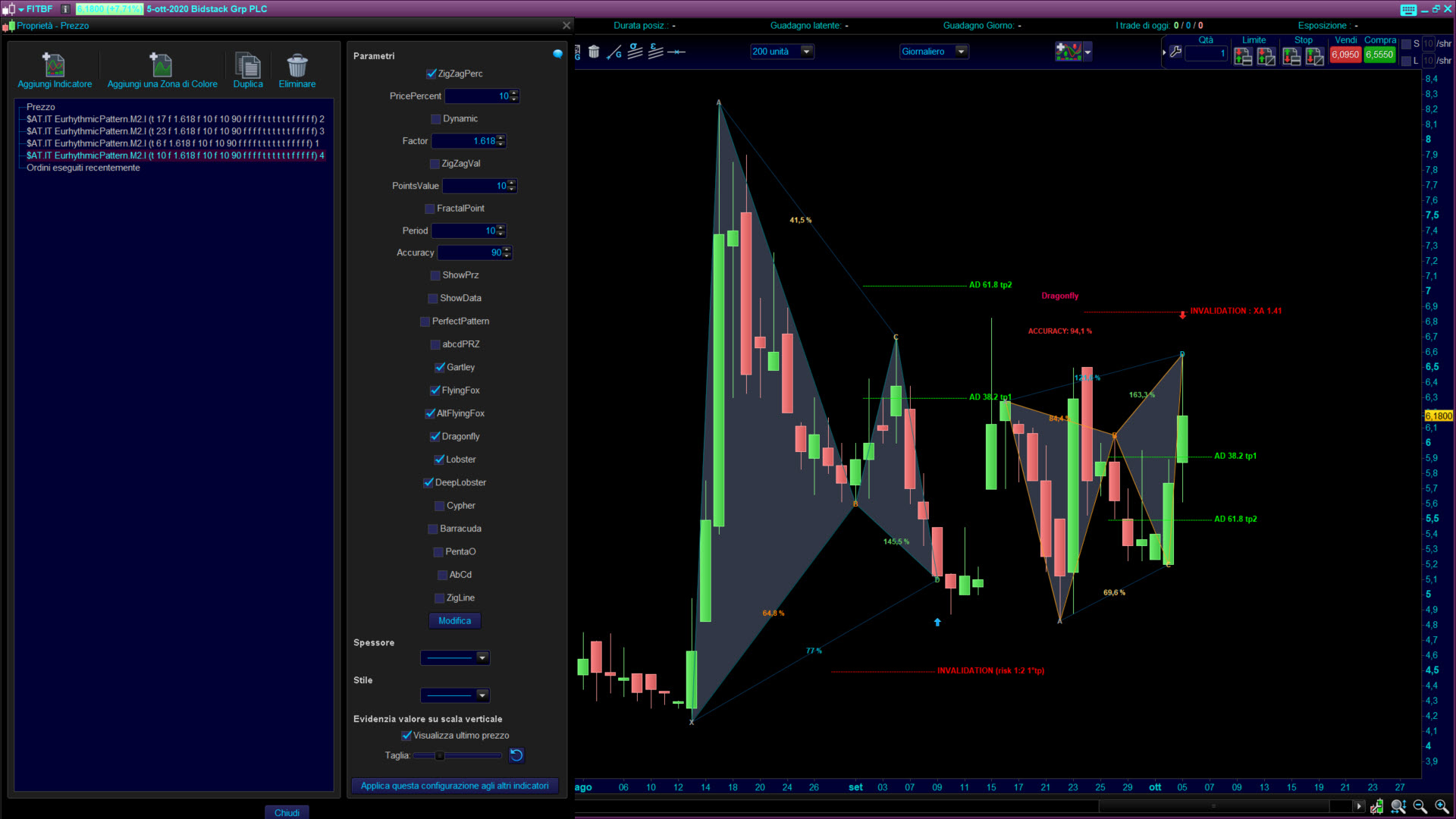Click the zoom out magnifier icon
The height and width of the screenshot is (819, 1456).
click(1420, 807)
